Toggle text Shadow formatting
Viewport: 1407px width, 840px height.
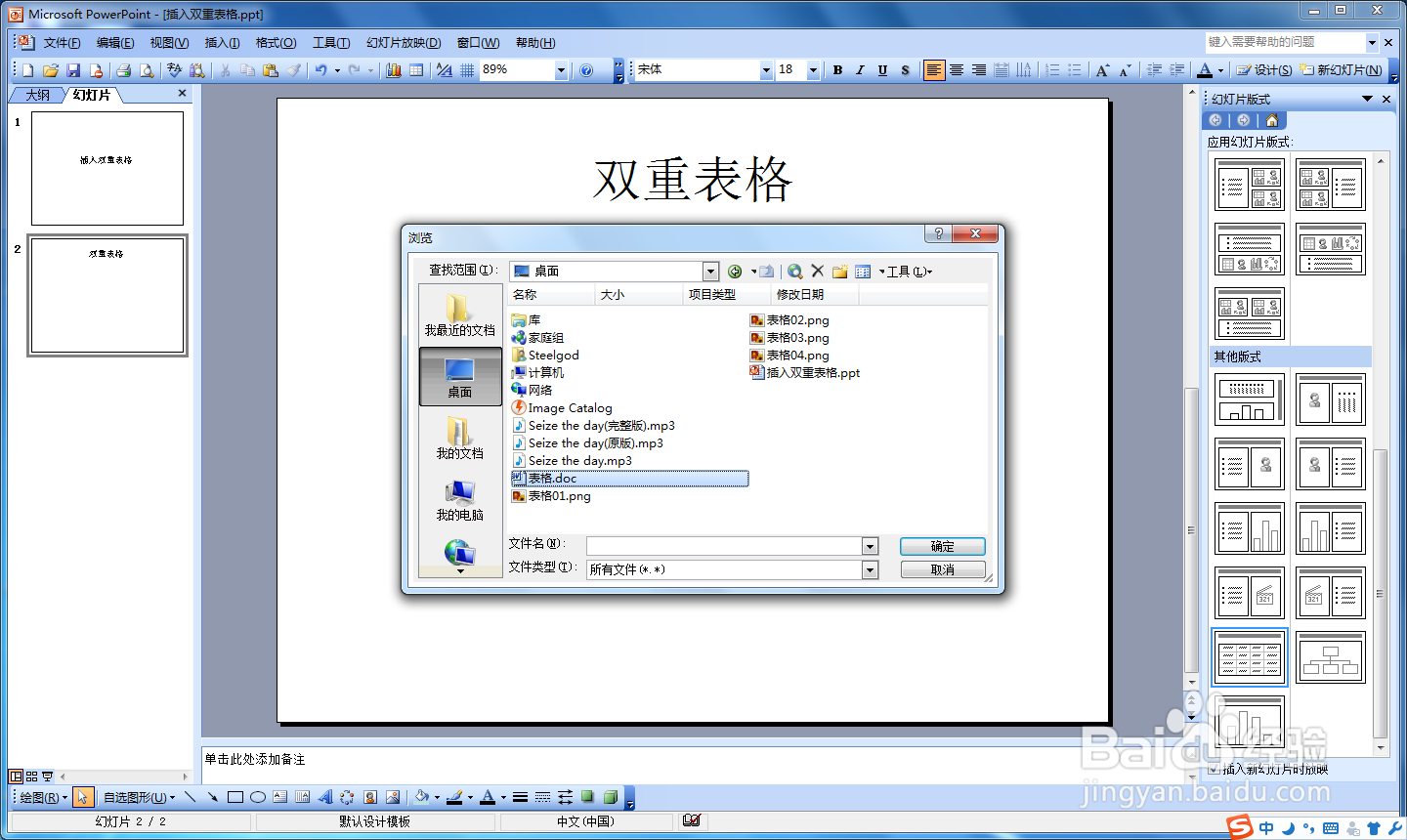click(905, 70)
